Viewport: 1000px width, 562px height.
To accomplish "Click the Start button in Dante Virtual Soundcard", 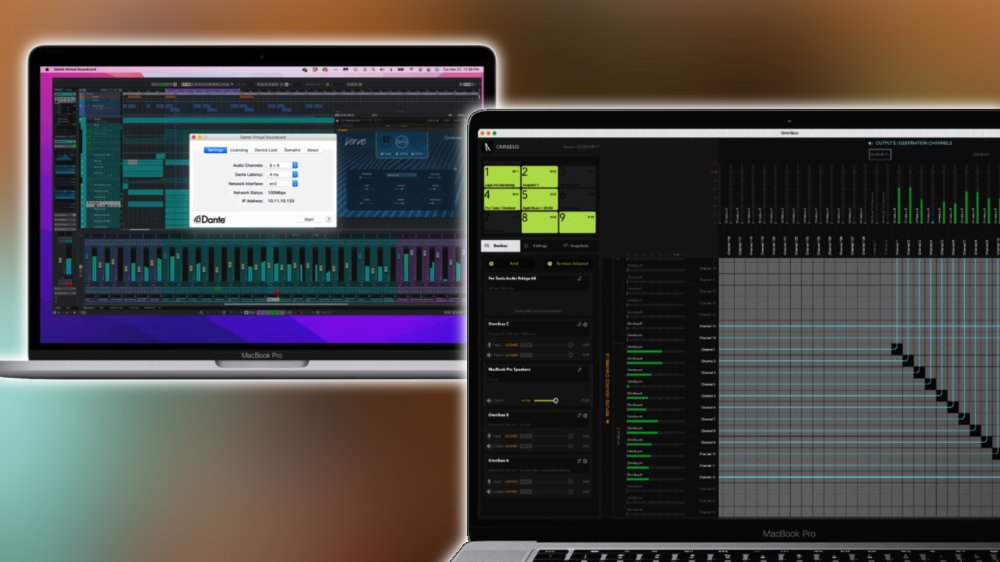I will 309,219.
